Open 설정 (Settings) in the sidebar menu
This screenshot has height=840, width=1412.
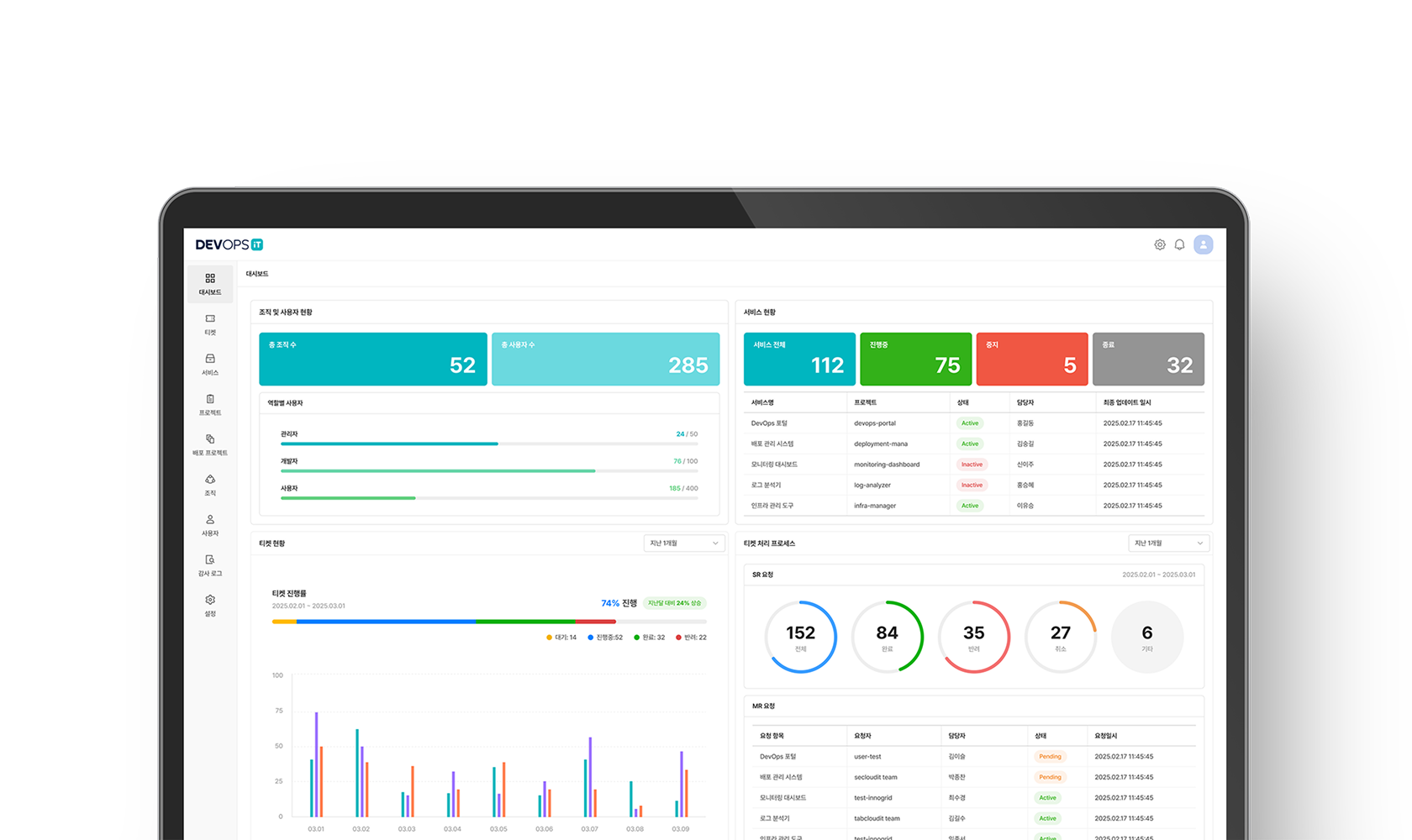tap(210, 605)
